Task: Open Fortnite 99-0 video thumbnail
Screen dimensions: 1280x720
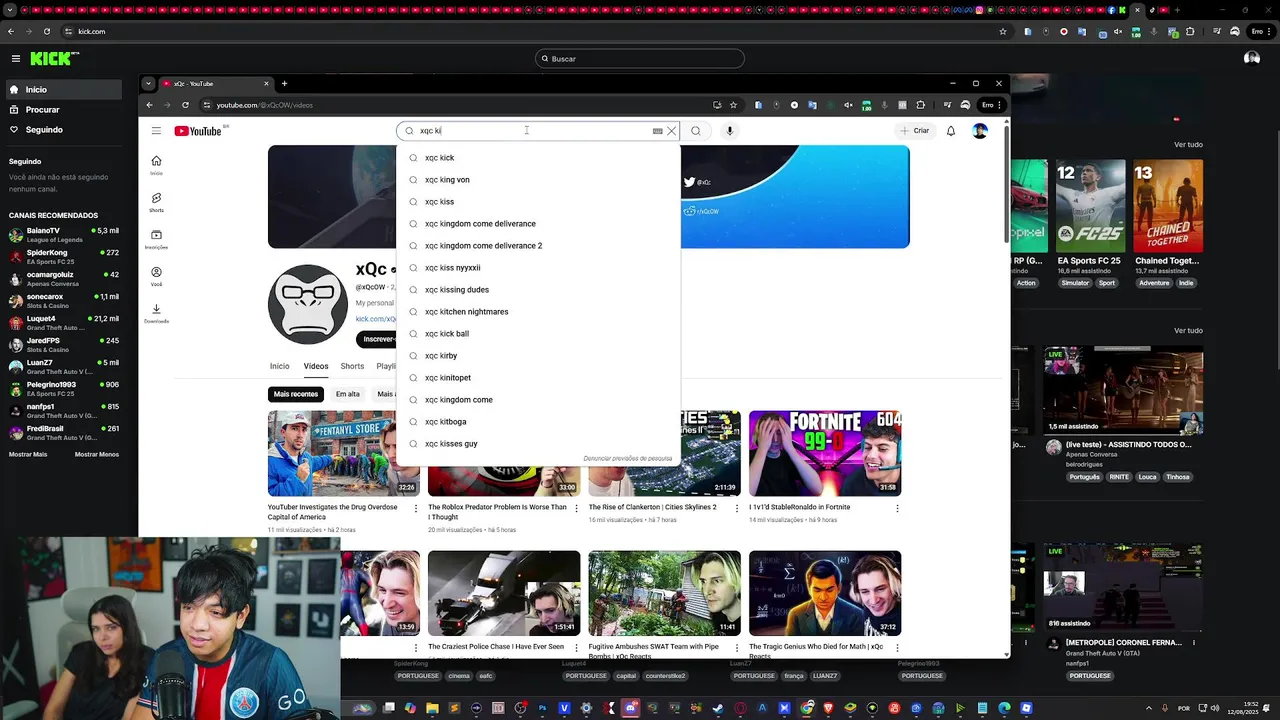Action: (x=825, y=453)
